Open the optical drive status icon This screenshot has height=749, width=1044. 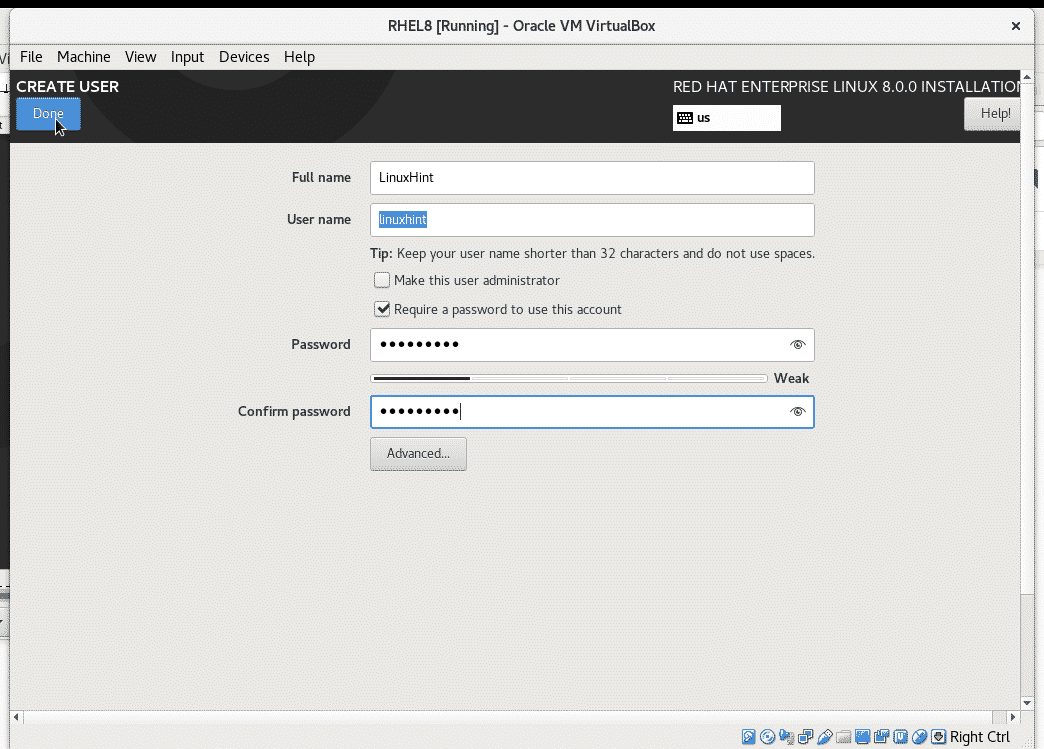767,736
